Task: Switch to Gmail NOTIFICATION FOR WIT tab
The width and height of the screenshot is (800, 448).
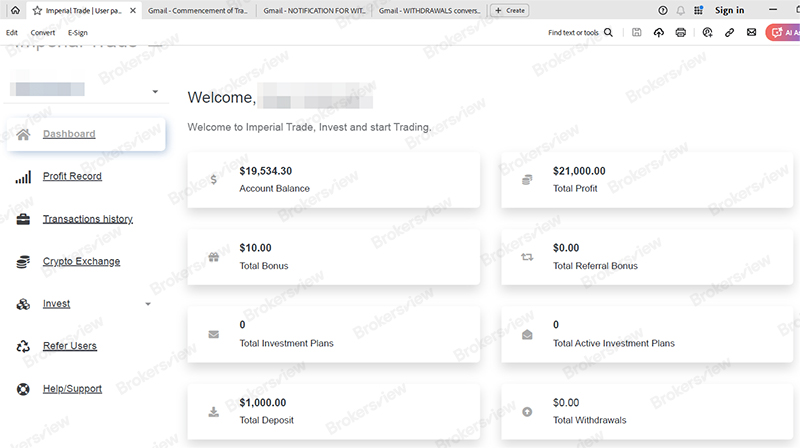Action: [x=314, y=10]
